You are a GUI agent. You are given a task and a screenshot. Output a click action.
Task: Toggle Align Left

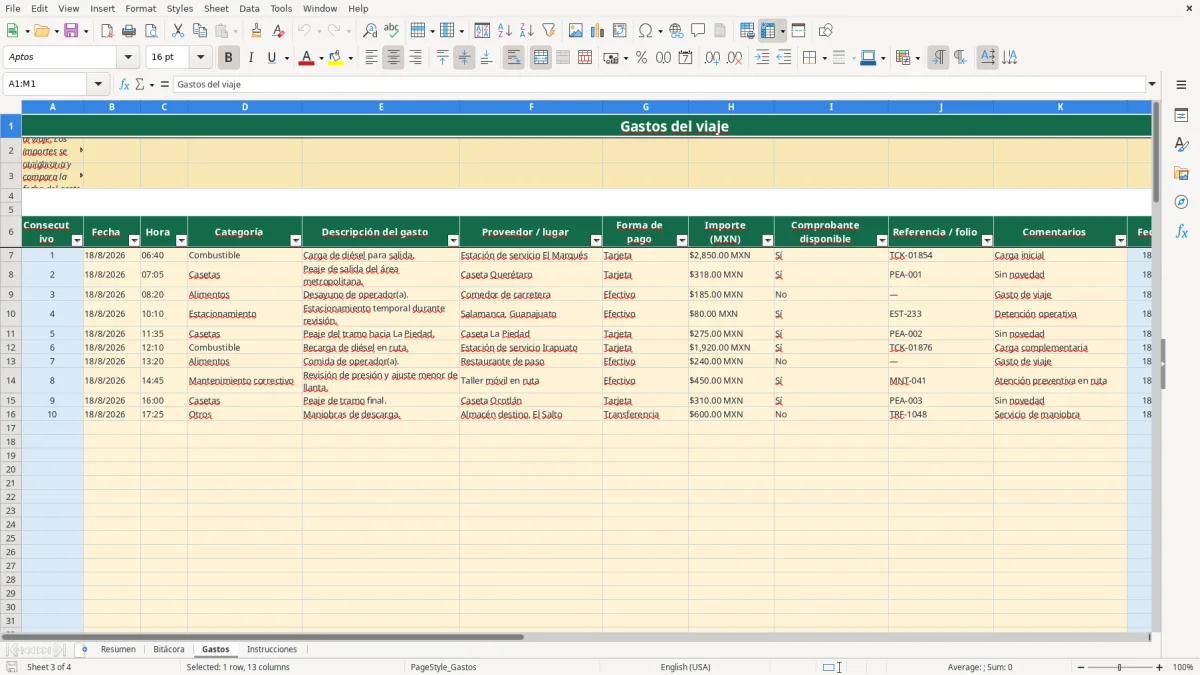point(371,58)
